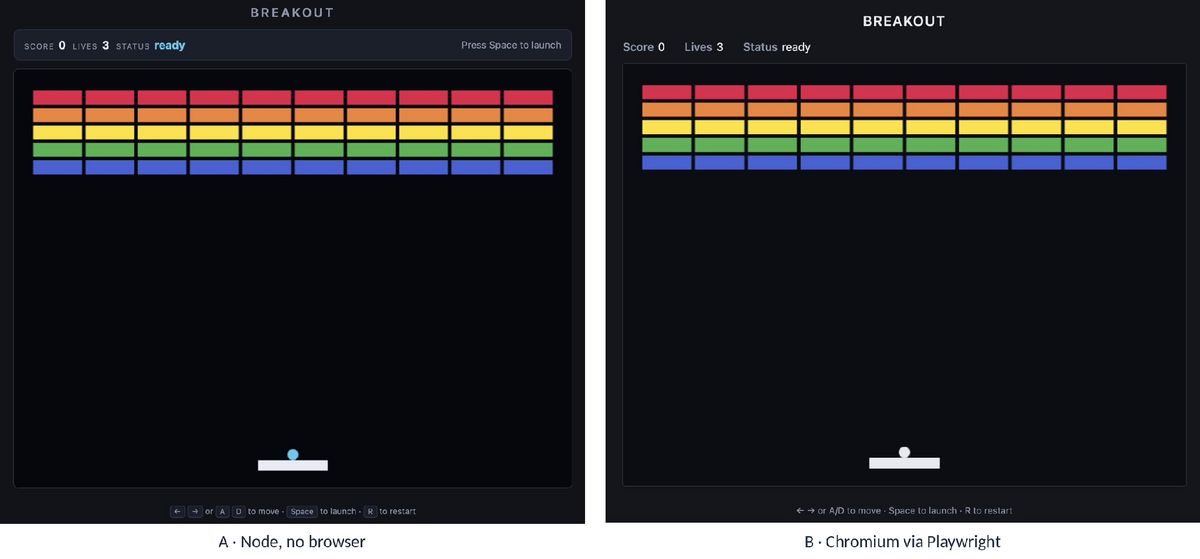1200x559 pixels.
Task: Click the caption 'A · Node, no browser'
Action: pyautogui.click(x=292, y=542)
